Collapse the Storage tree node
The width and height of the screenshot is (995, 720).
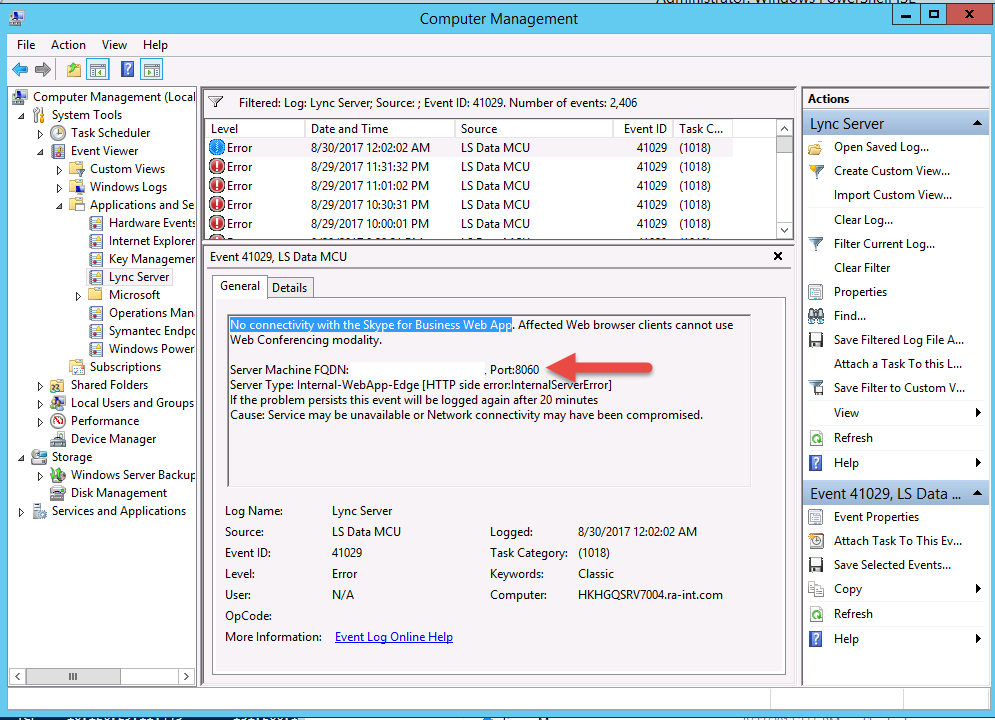pos(22,457)
